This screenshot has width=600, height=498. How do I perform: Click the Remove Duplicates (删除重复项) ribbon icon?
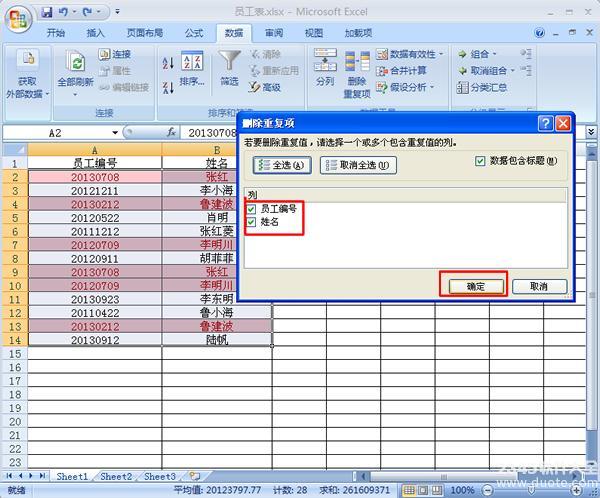coord(357,64)
